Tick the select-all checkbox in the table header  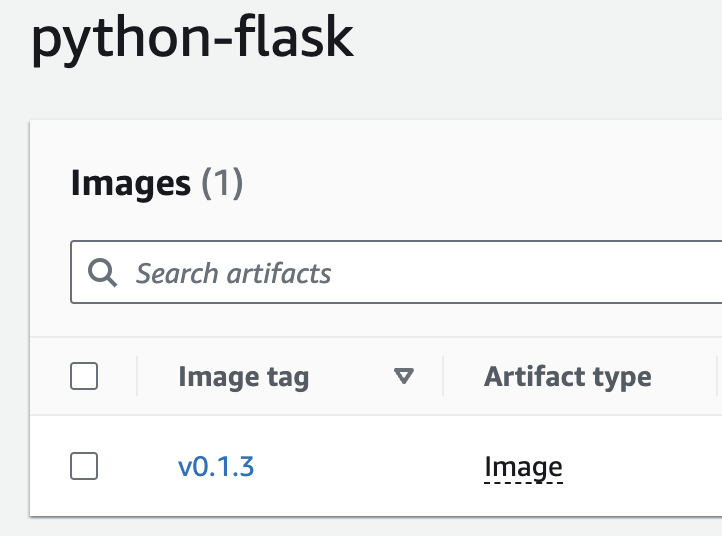coord(84,376)
